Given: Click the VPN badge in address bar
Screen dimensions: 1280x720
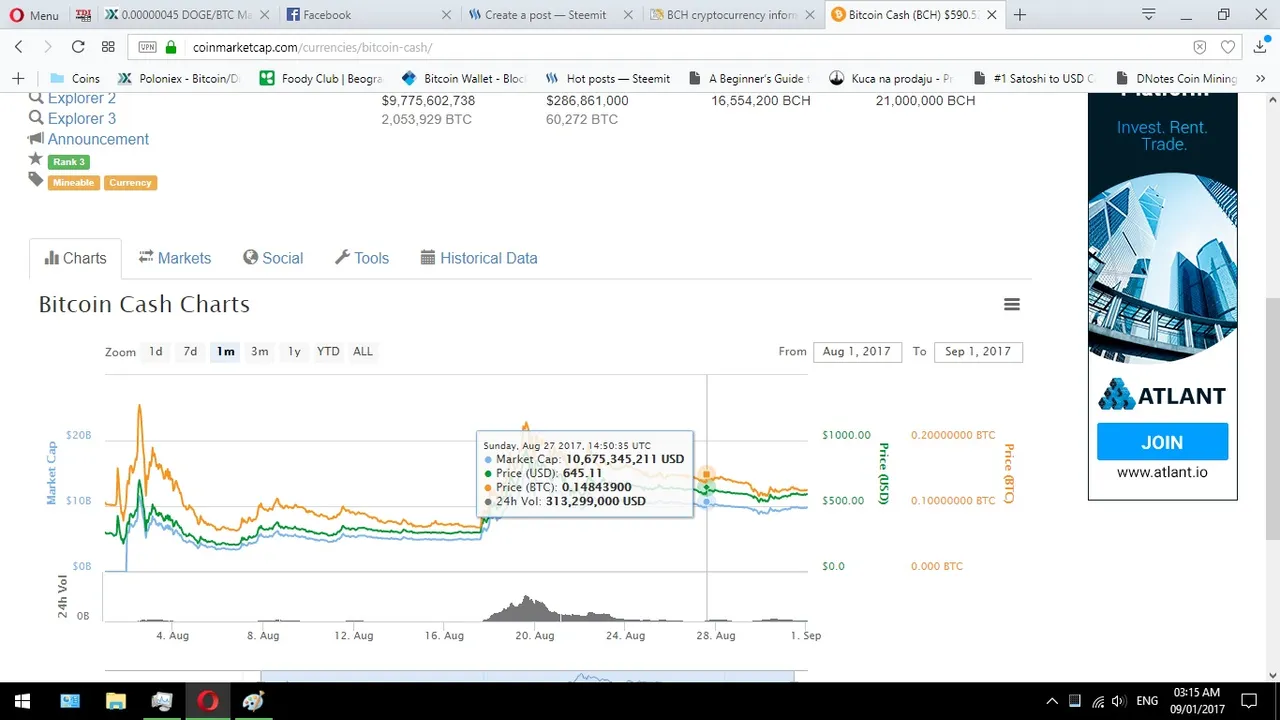Looking at the screenshot, I should coord(147,47).
